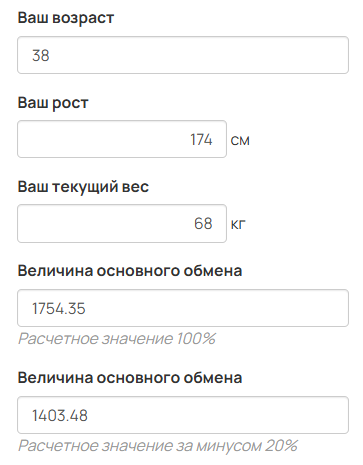The height and width of the screenshot is (465, 363).
Task: Click the 'Расчетное значение за минусом 20%' hint
Action: 158,446
